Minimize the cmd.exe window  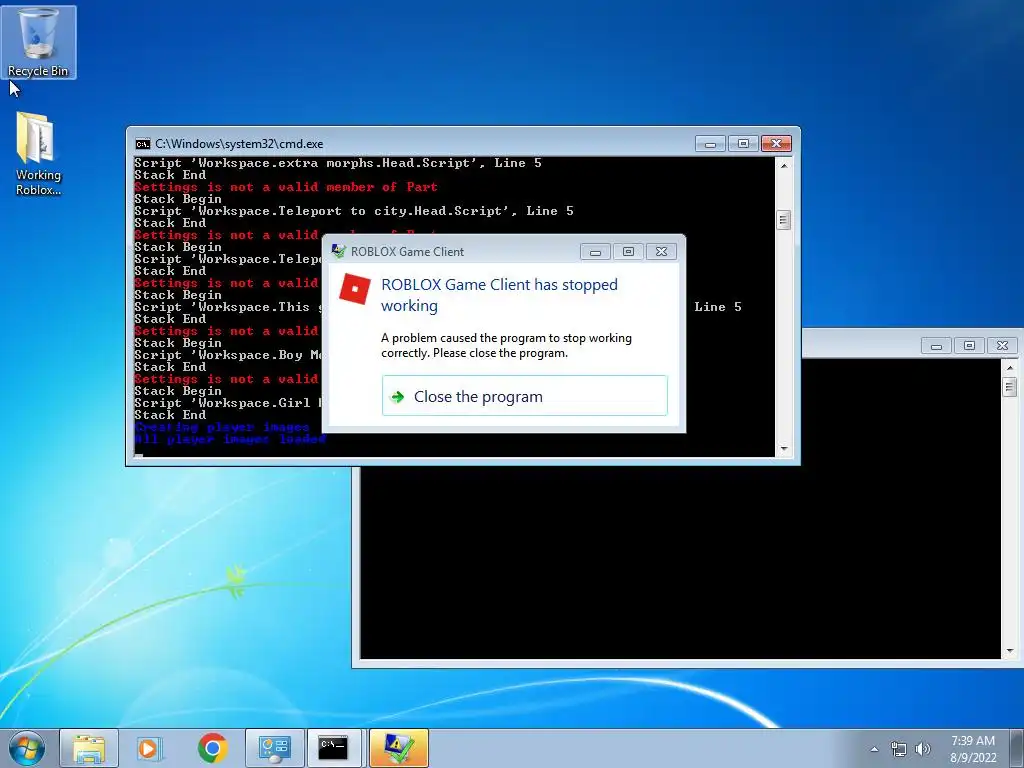(x=711, y=144)
